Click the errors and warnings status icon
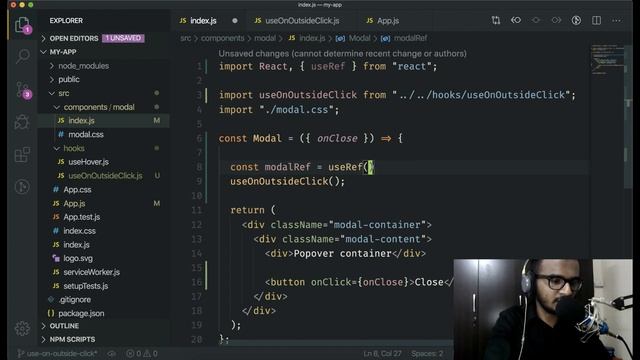Image resolution: width=640 pixels, height=360 pixels. [141, 353]
